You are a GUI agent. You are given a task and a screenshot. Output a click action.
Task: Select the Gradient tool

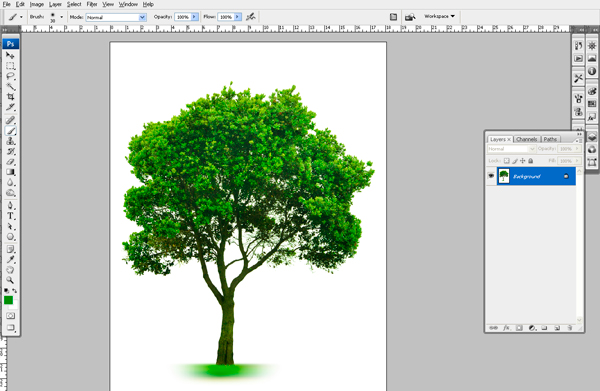click(10, 172)
